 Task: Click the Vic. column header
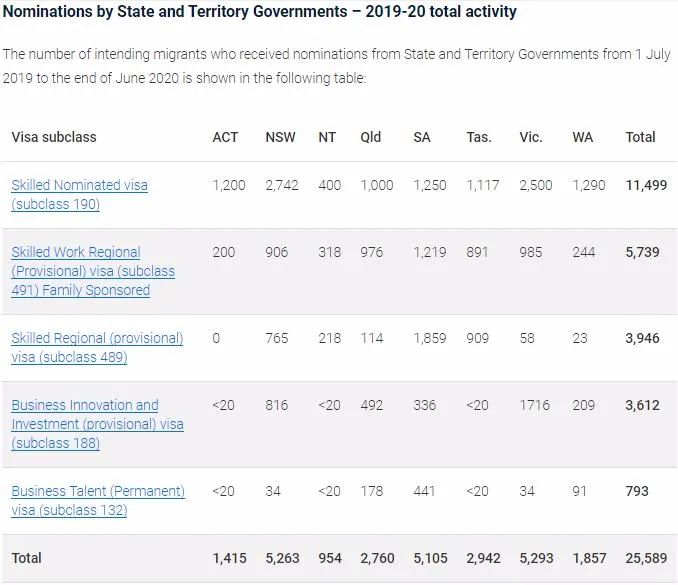pyautogui.click(x=531, y=137)
